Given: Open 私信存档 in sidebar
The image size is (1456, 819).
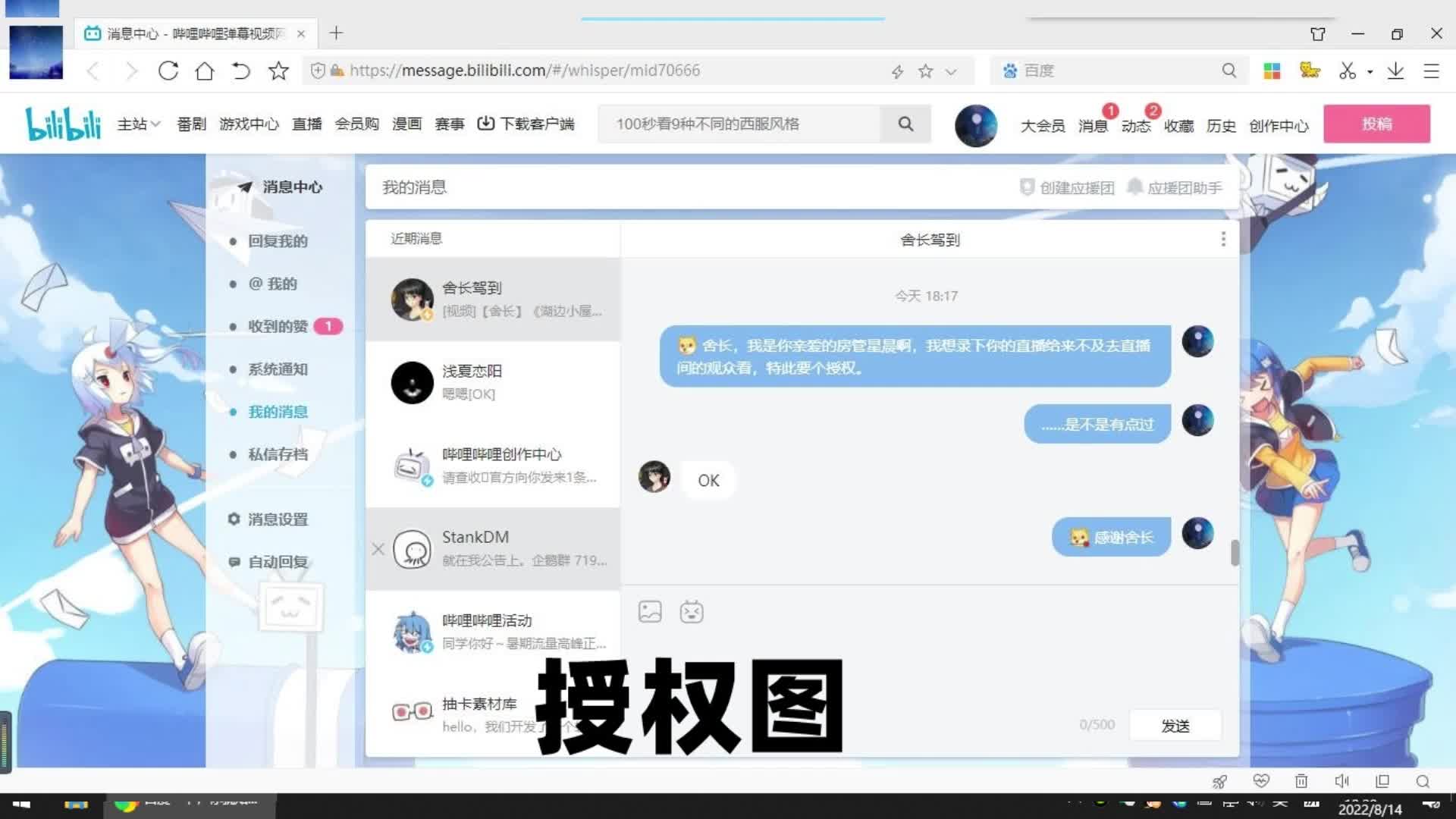Looking at the screenshot, I should point(278,454).
